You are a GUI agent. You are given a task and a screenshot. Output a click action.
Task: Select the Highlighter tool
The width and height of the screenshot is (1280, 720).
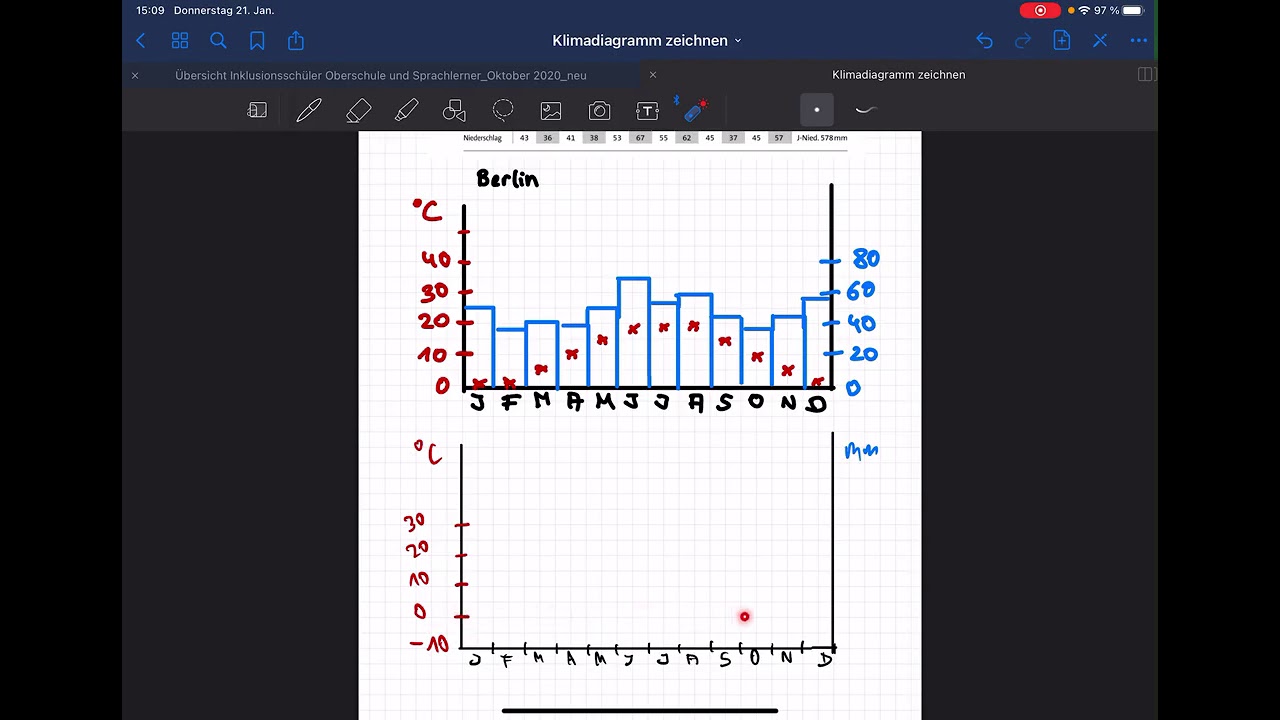pos(406,110)
